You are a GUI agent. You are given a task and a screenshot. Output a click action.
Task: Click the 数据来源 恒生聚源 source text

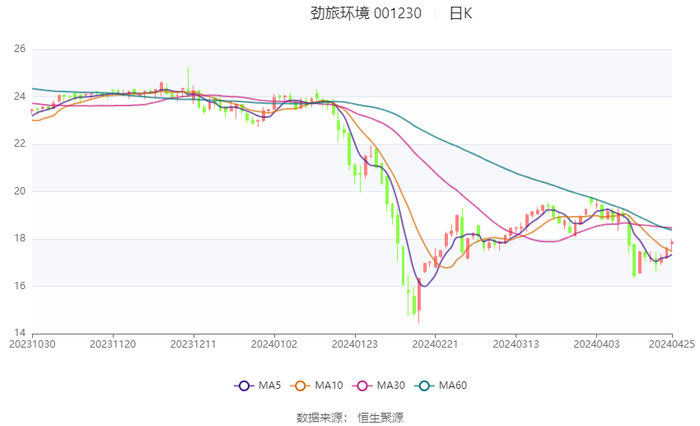350,417
